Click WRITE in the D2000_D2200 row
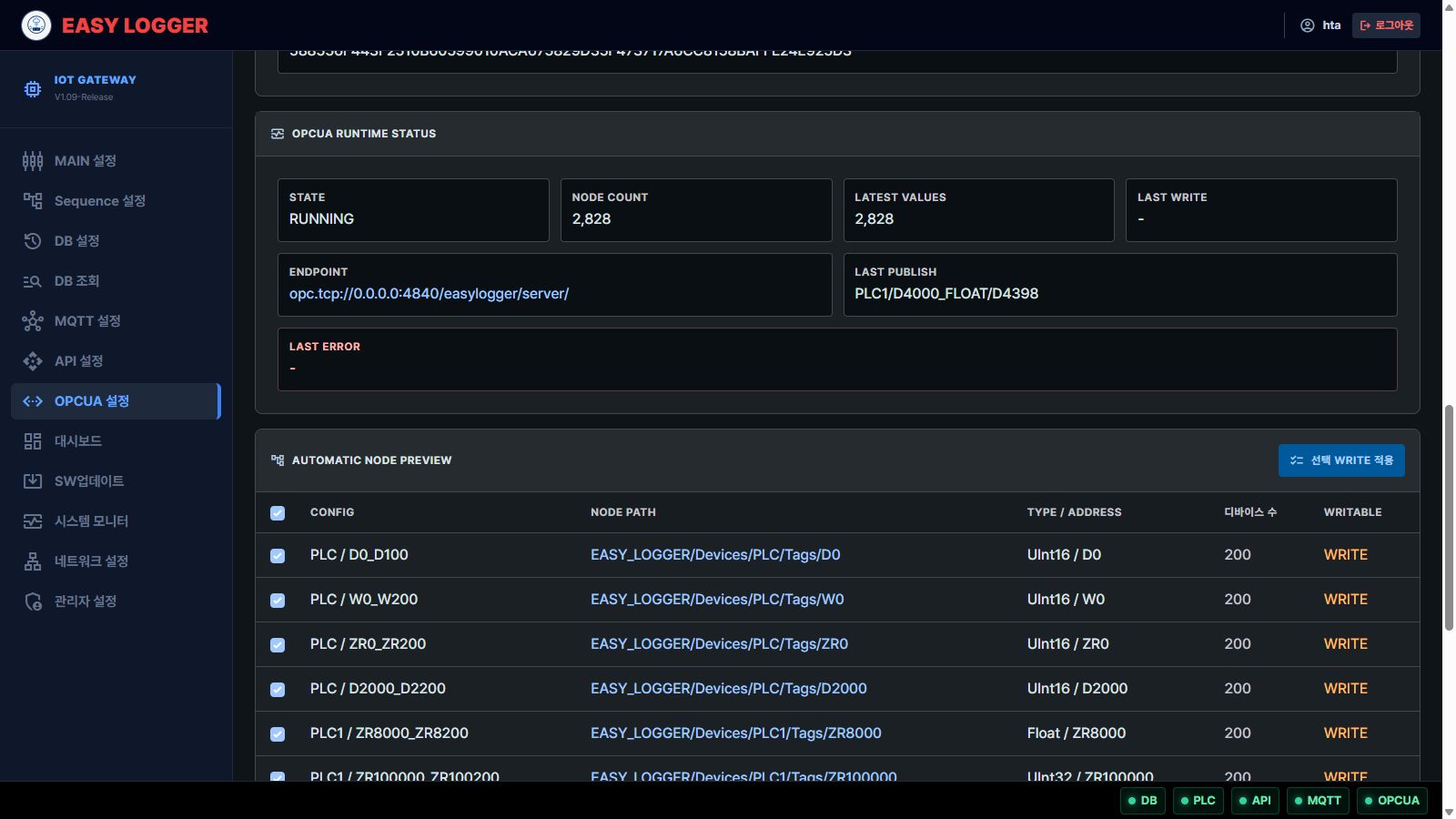 1346,689
